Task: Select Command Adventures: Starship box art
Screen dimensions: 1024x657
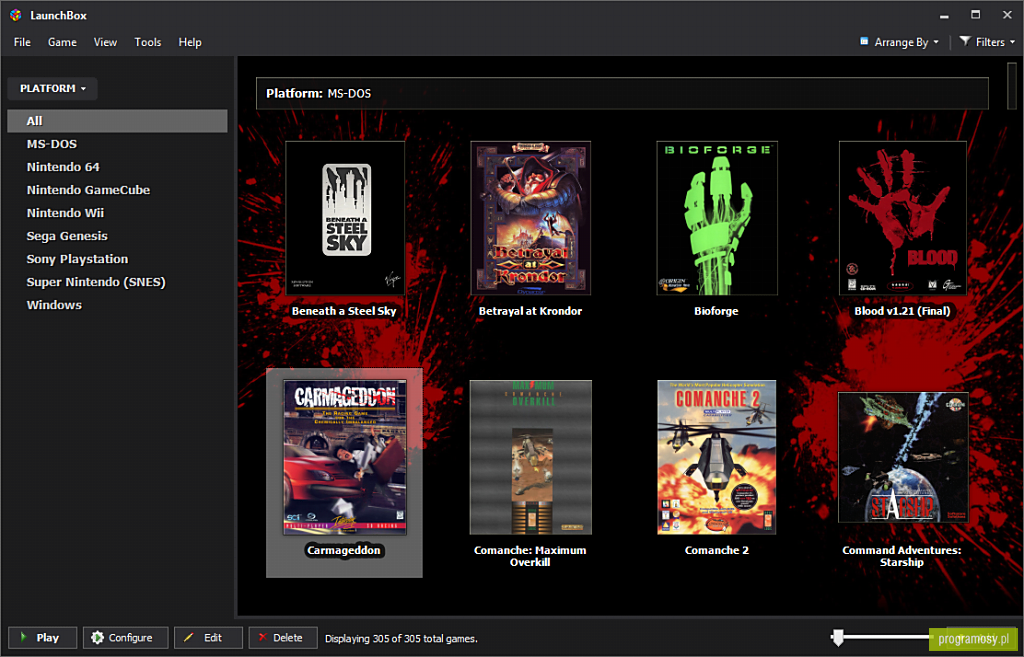Action: tap(903, 457)
